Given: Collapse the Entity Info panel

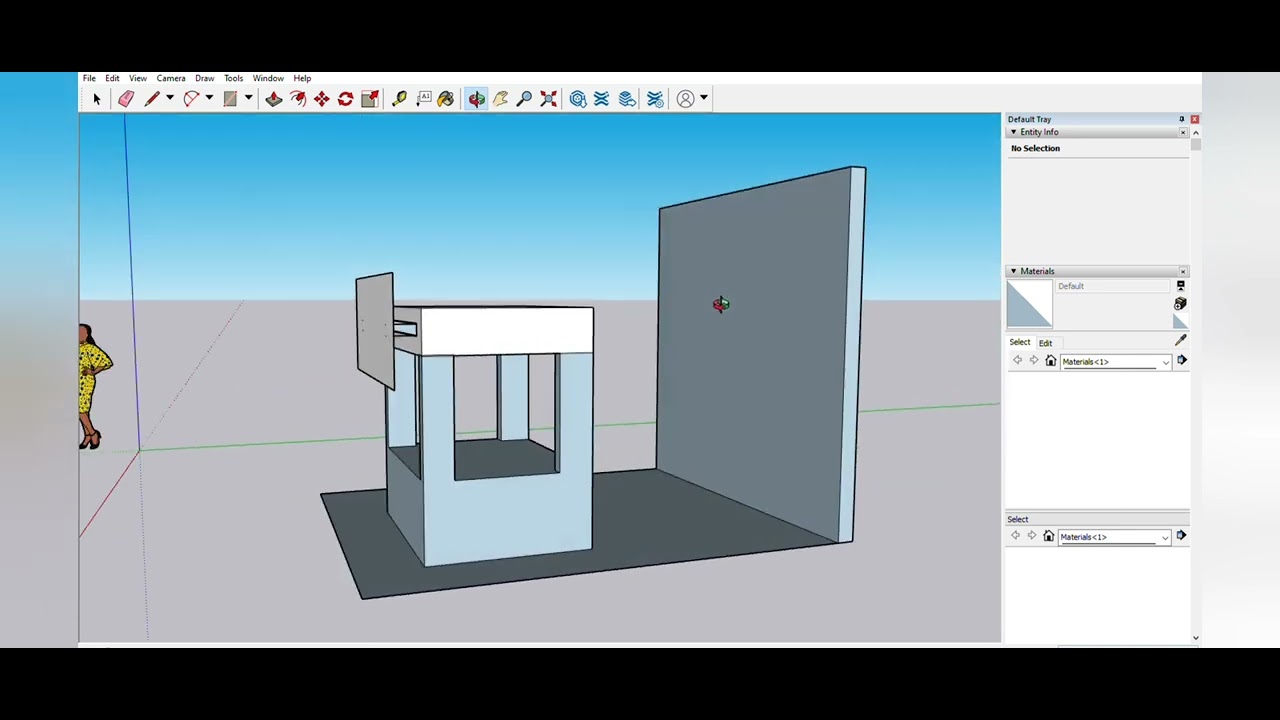Looking at the screenshot, I should coord(1013,132).
